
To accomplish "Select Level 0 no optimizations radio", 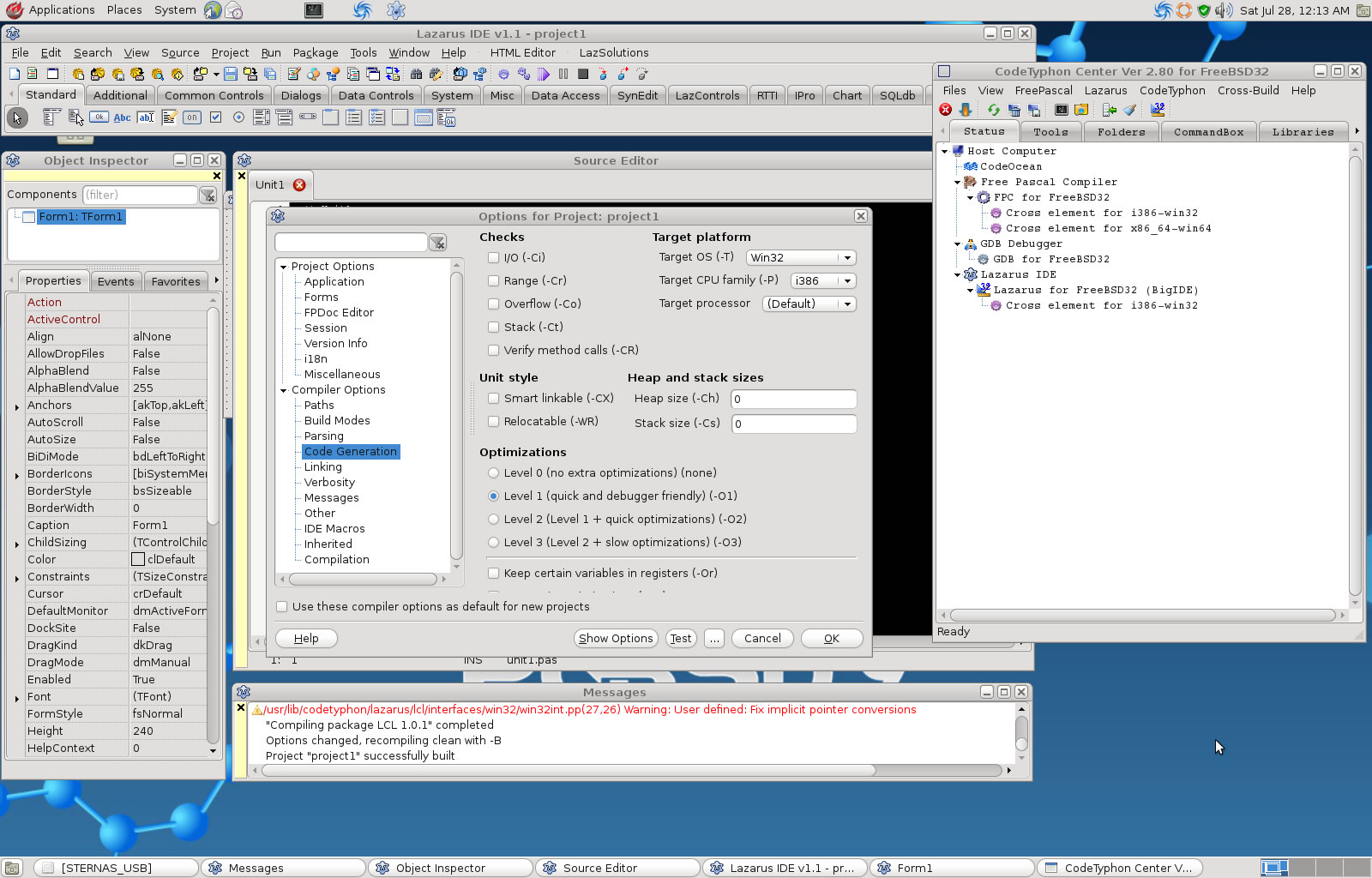I will (x=494, y=472).
